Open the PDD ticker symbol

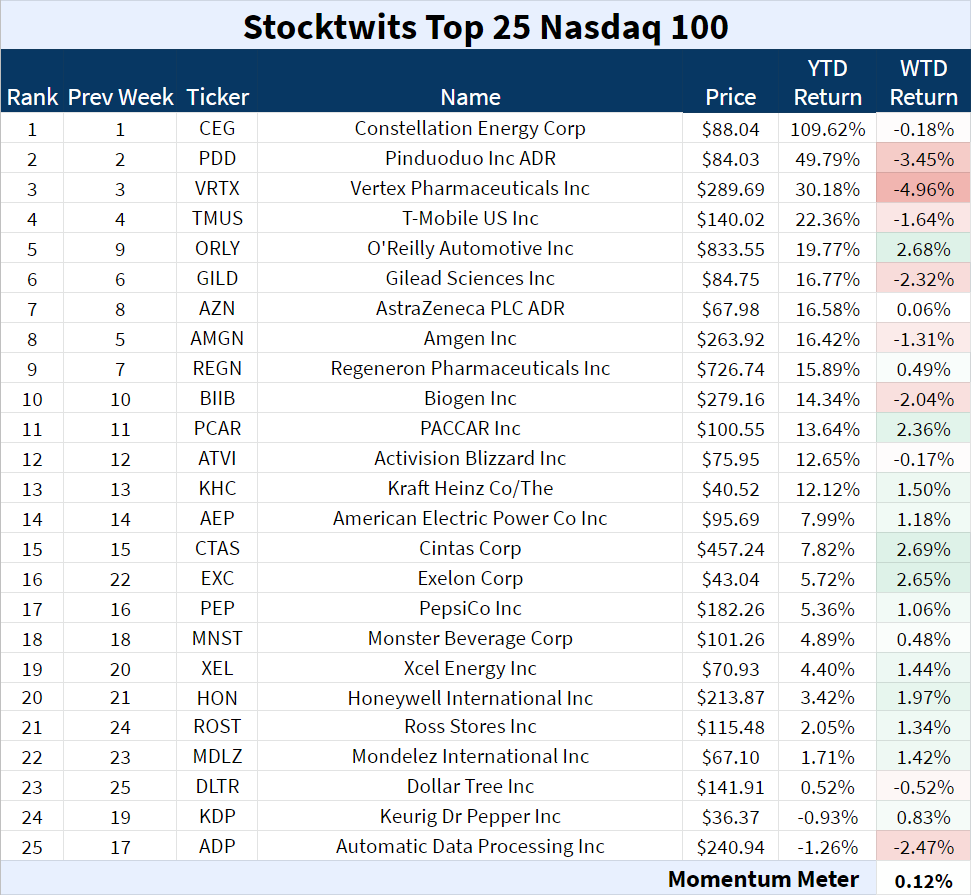coord(217,158)
